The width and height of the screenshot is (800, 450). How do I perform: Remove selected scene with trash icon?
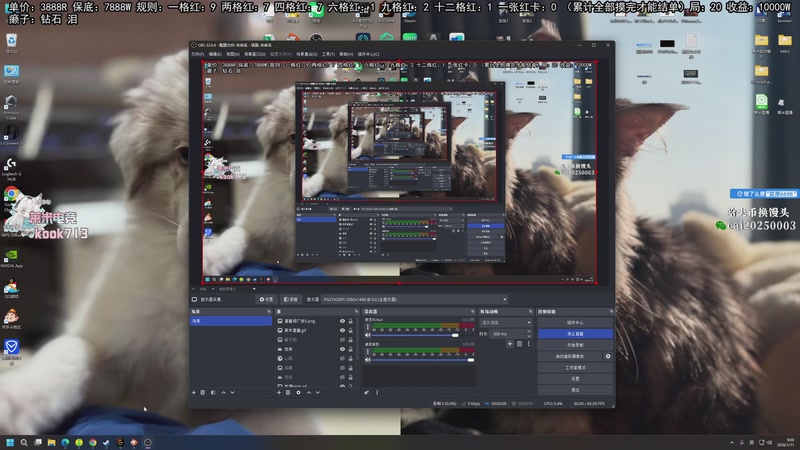(x=203, y=392)
